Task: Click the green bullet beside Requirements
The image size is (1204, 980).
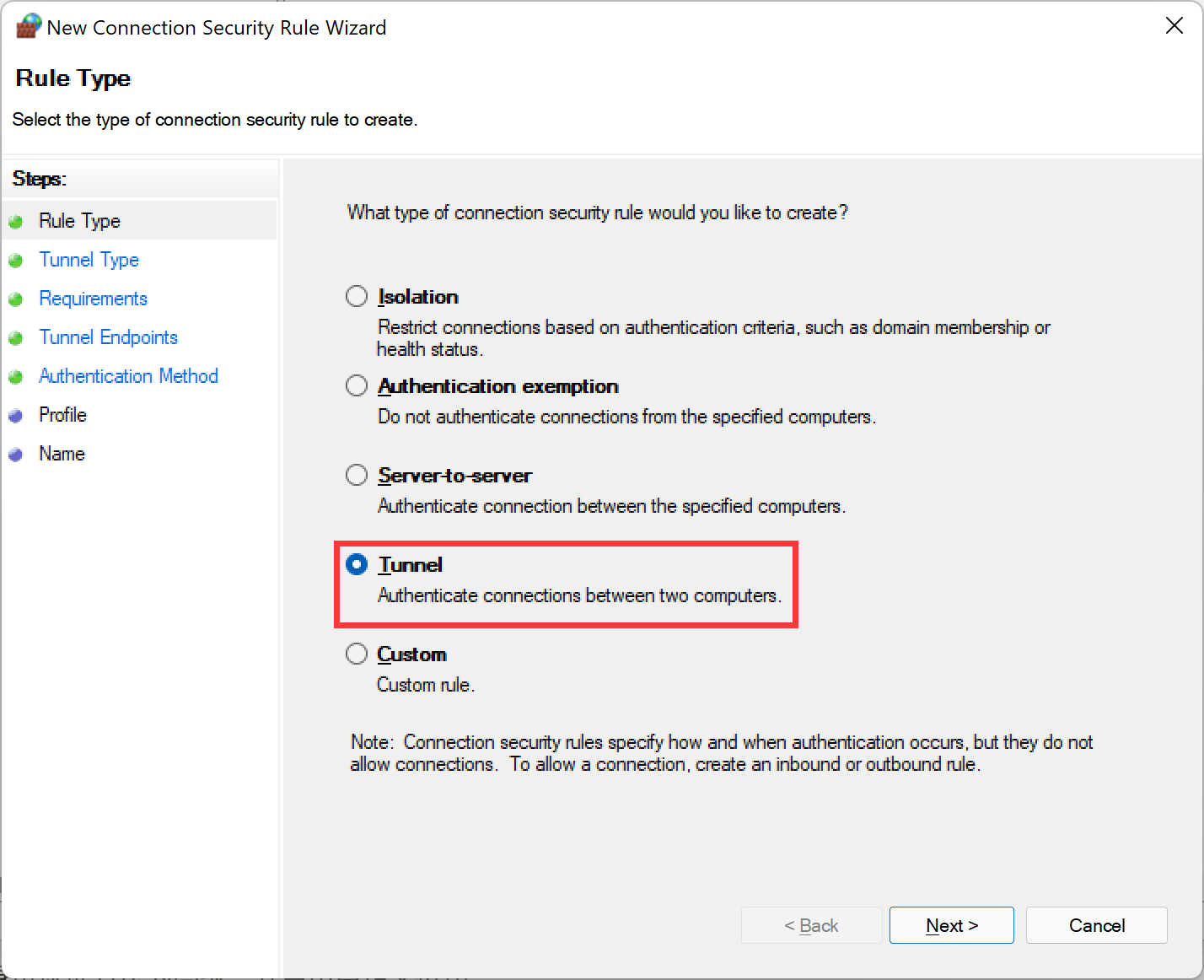Action: tap(15, 299)
